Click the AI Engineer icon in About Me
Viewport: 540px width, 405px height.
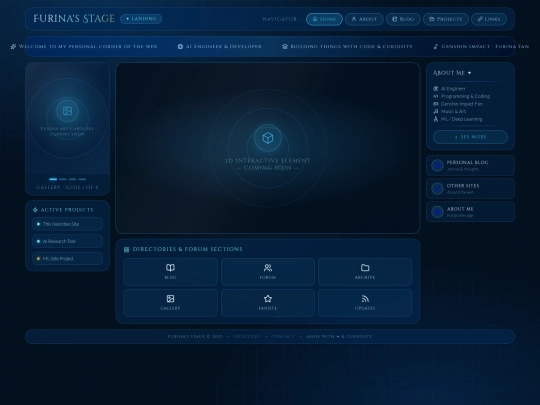click(x=436, y=89)
